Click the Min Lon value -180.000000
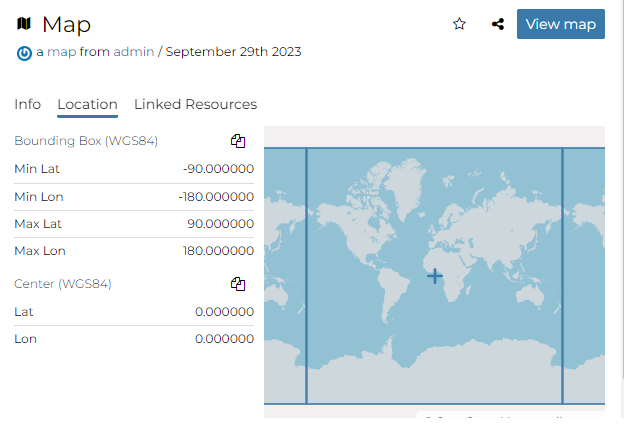This screenshot has height=428, width=624. pyautogui.click(x=216, y=197)
